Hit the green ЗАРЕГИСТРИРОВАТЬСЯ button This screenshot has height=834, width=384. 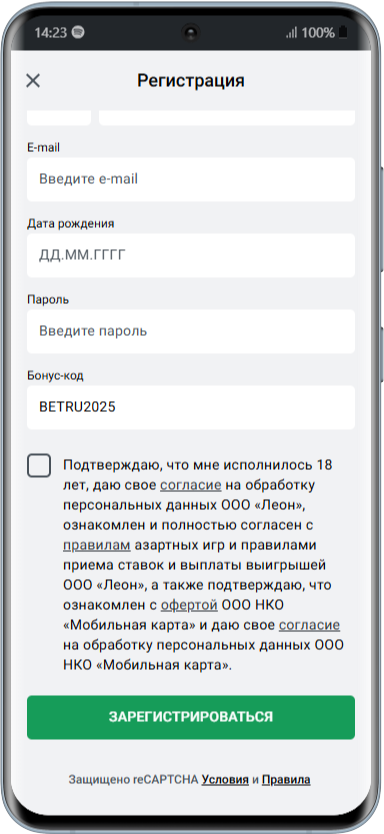191,717
